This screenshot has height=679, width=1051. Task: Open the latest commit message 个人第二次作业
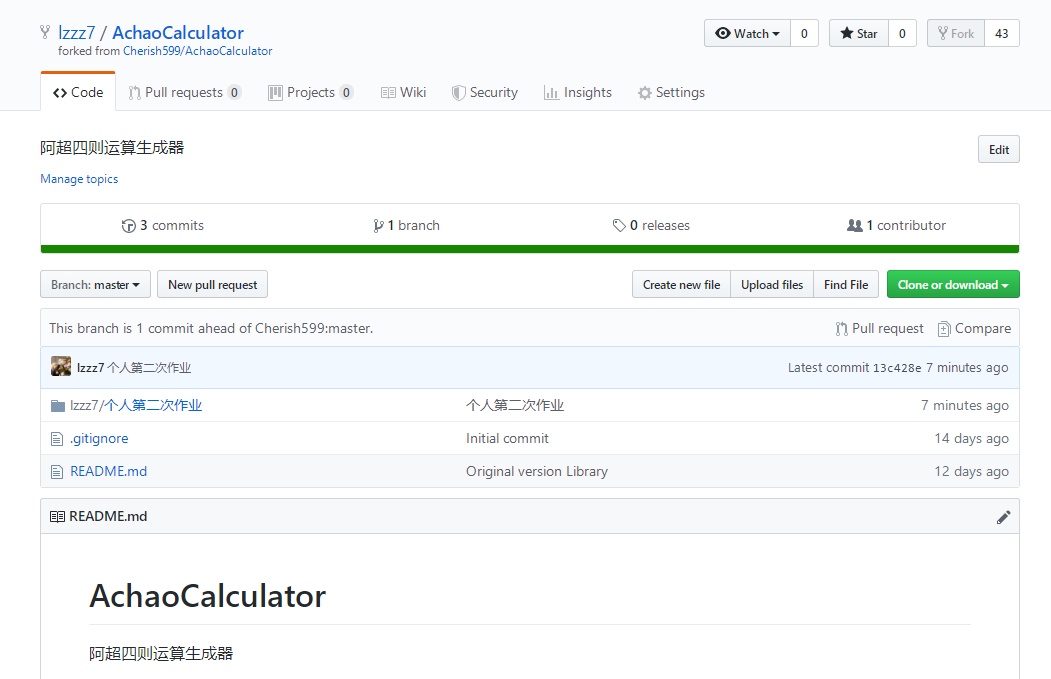click(x=149, y=368)
